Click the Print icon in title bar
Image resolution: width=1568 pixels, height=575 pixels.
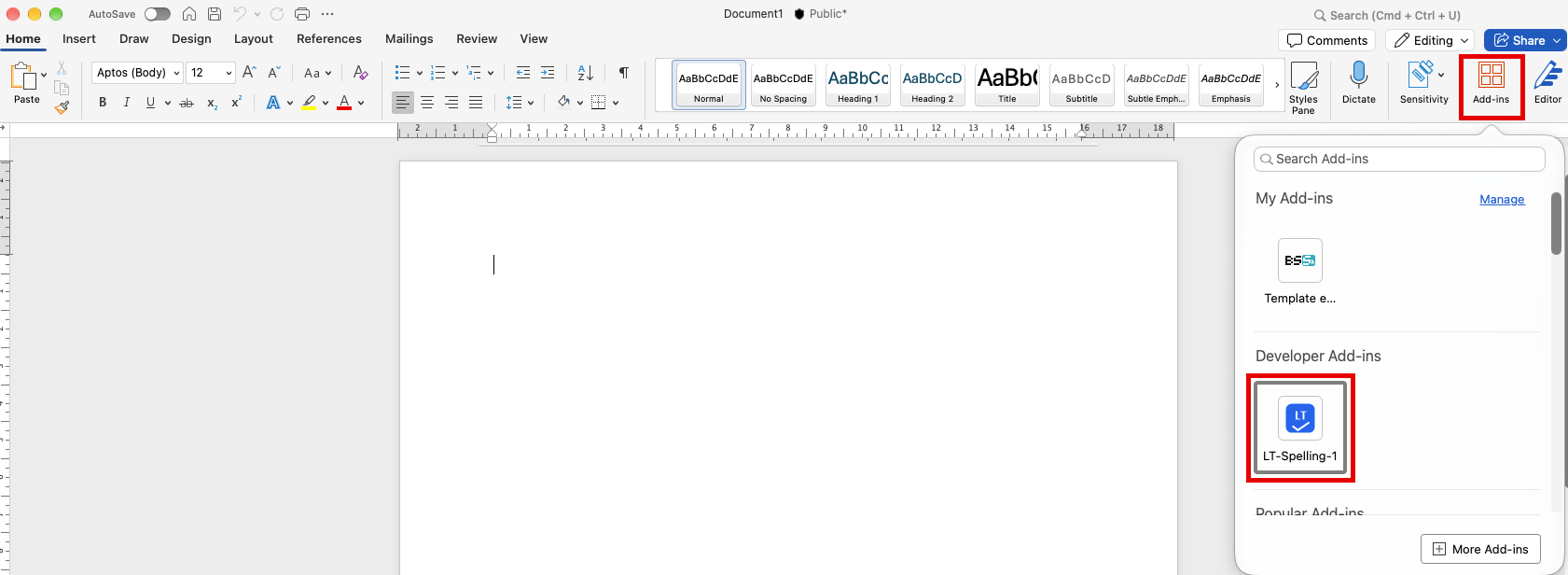(302, 14)
